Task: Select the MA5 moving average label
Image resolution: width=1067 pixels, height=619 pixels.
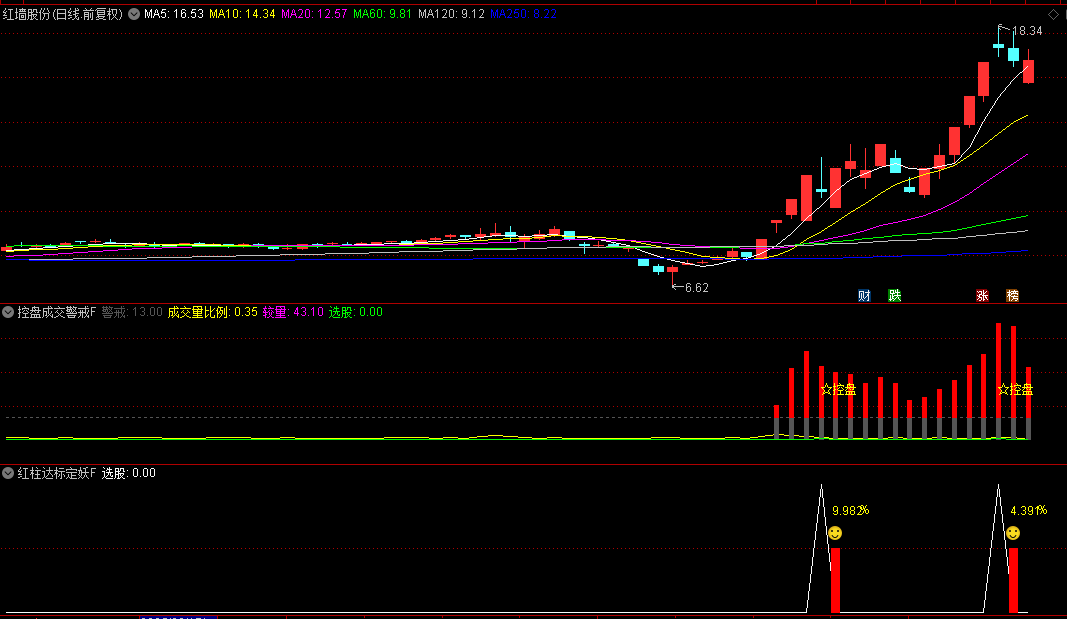Action: (174, 15)
